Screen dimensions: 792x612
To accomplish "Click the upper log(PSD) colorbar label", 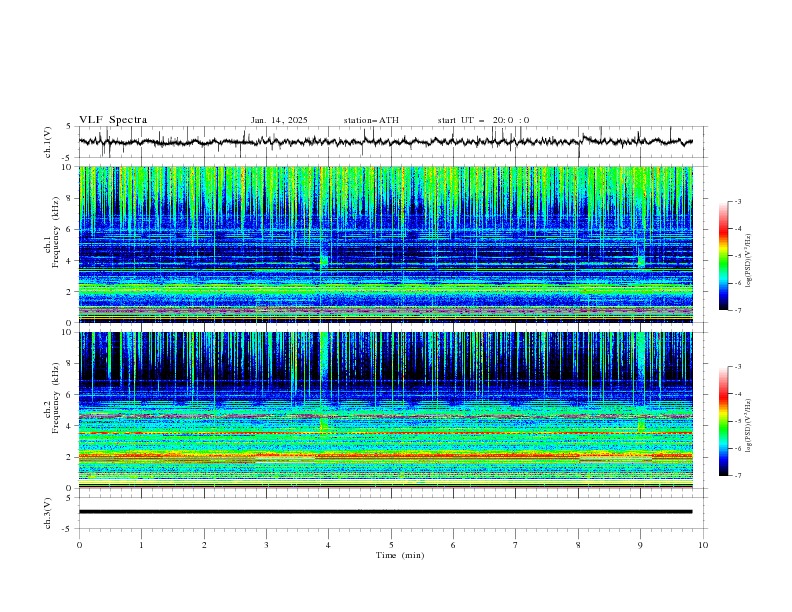I will click(749, 261).
